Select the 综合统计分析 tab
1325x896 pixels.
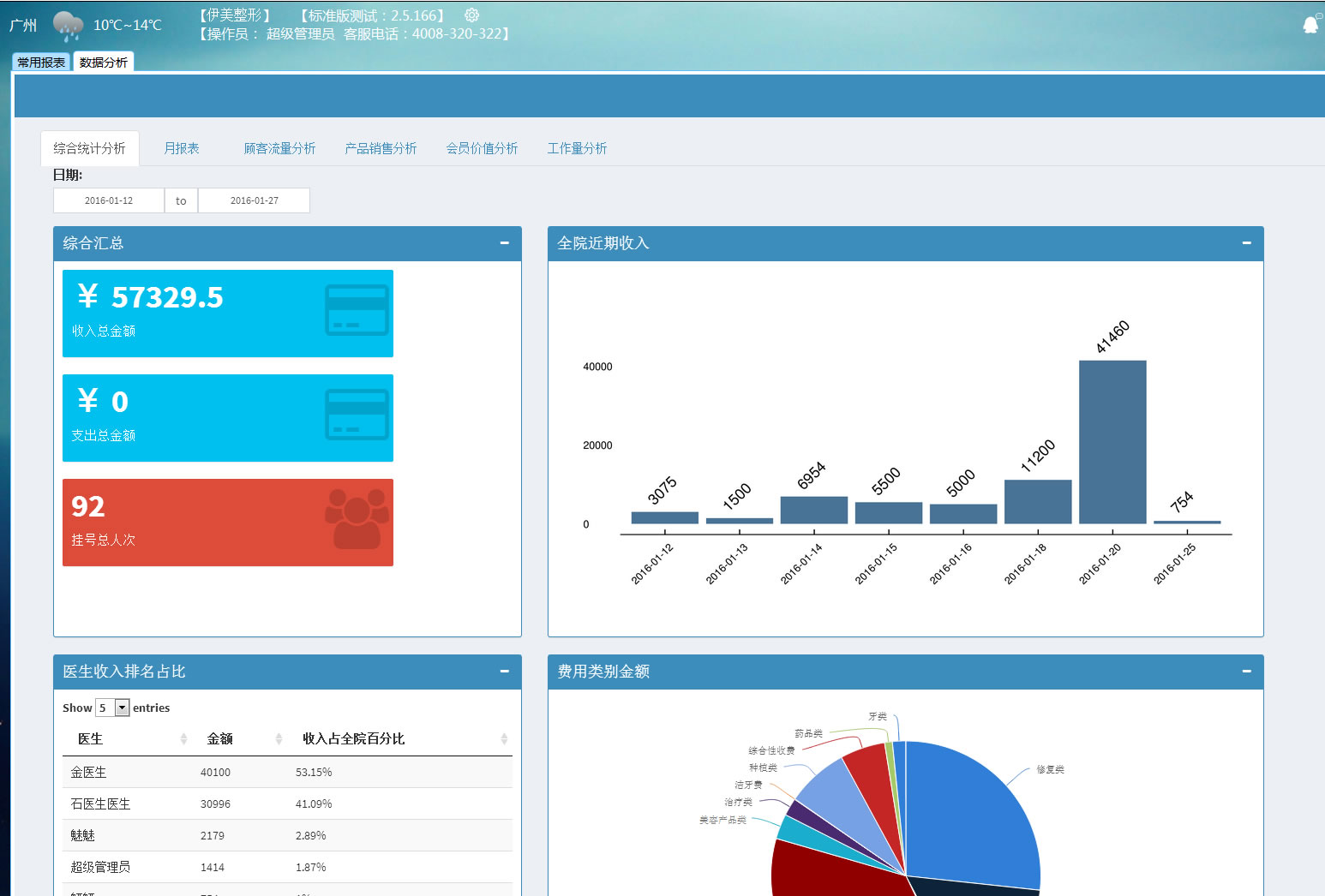(89, 148)
